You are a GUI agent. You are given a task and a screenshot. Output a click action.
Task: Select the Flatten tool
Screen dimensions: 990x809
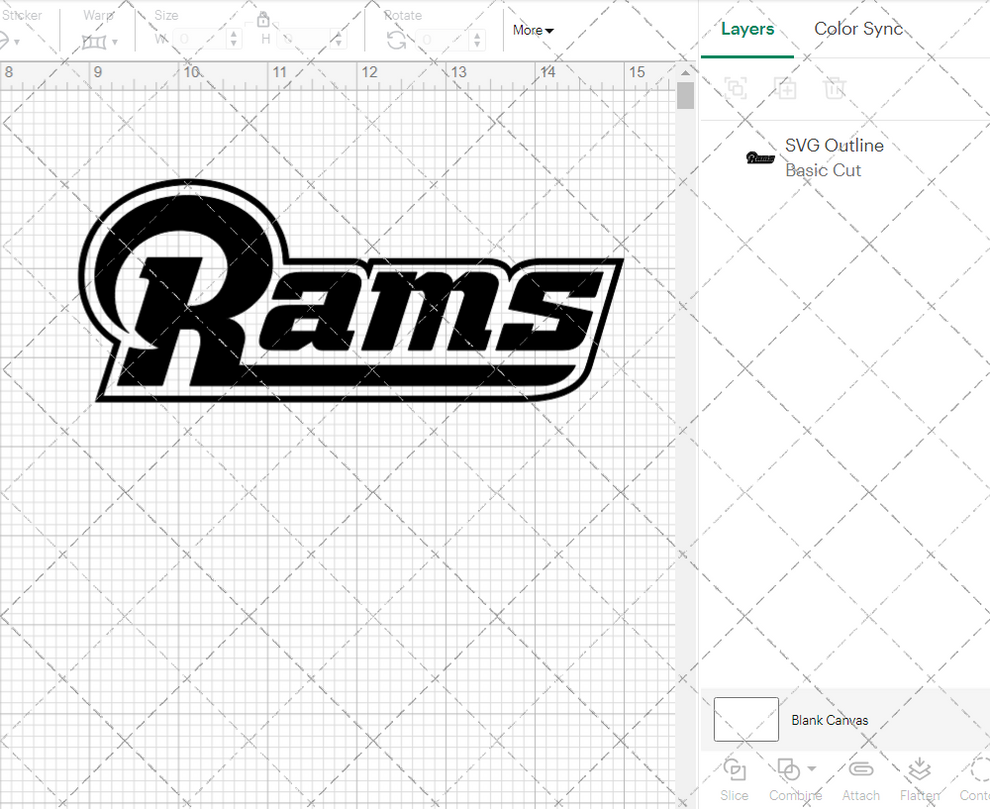[918, 768]
